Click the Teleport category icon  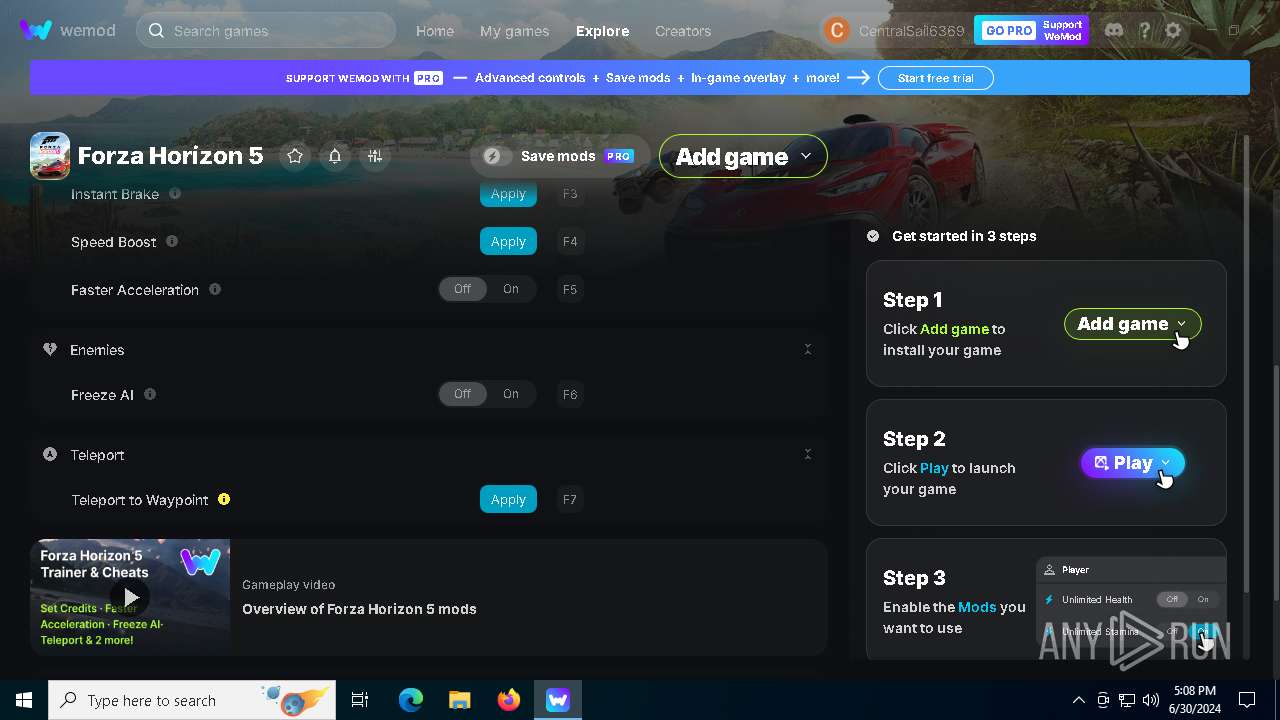[50, 454]
